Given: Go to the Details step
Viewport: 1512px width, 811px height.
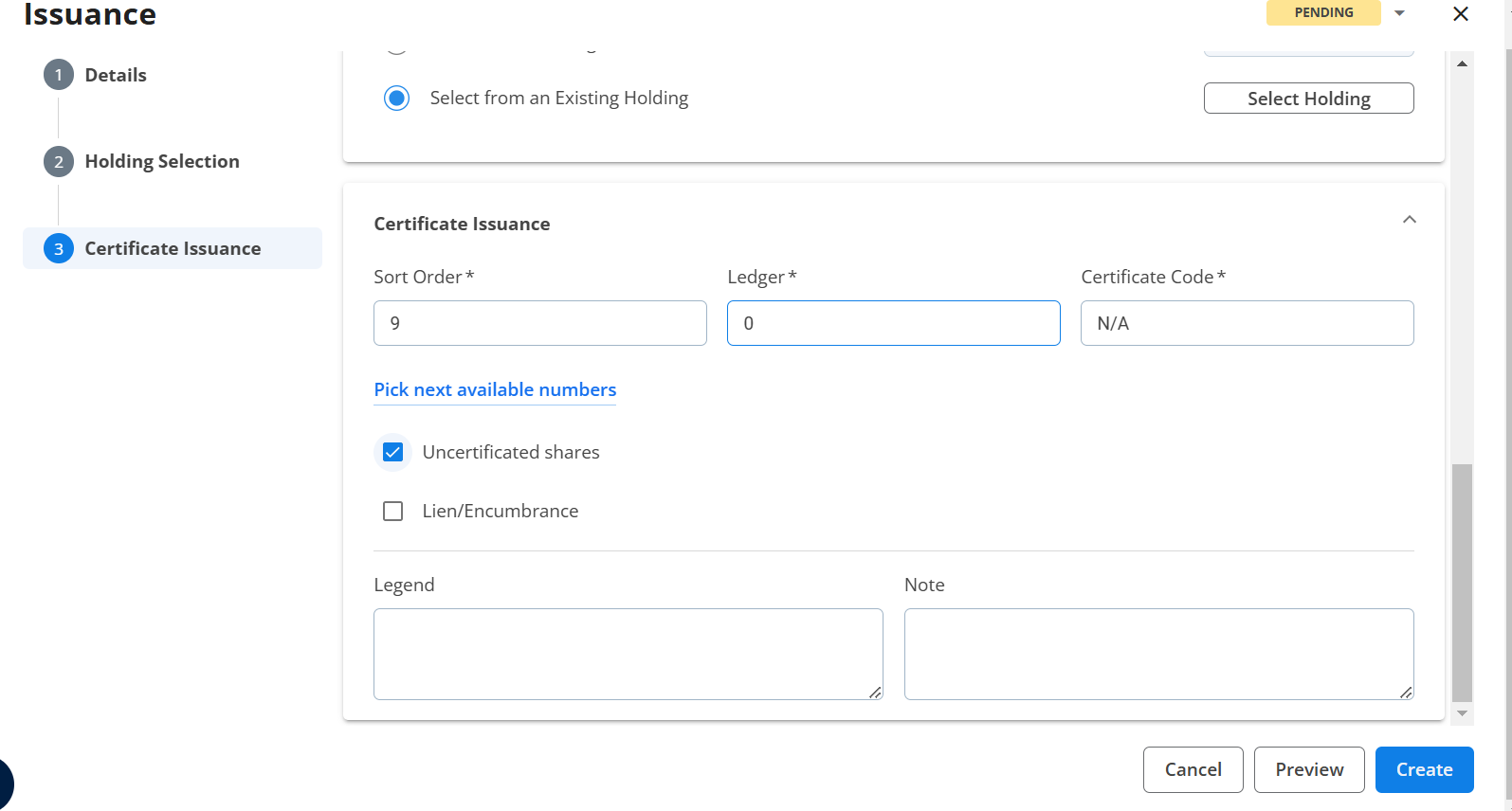Looking at the screenshot, I should coord(116,76).
